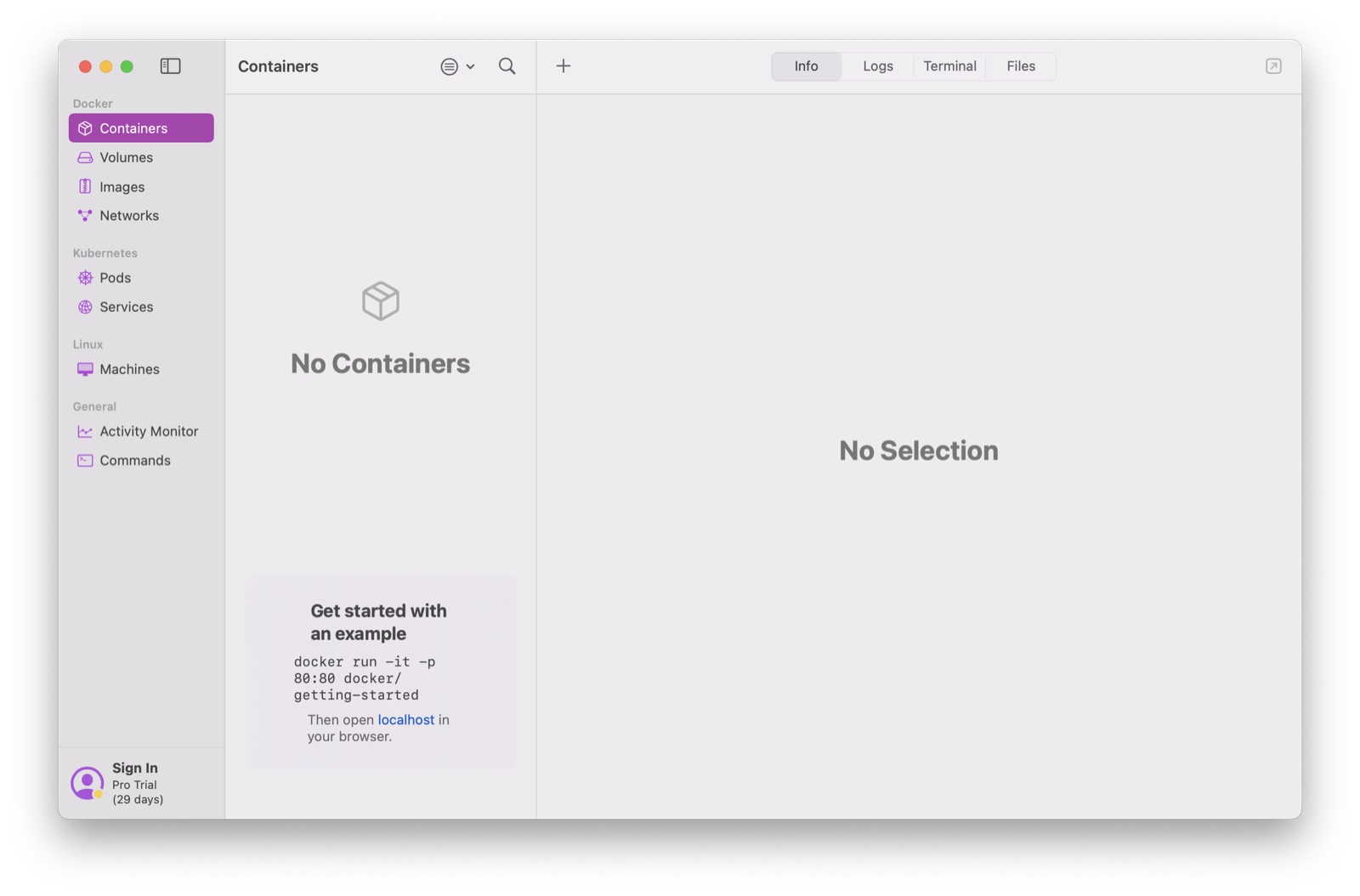Screen dimensions: 1360x896
Task: Select Volumes in the sidebar
Action: coord(141,157)
